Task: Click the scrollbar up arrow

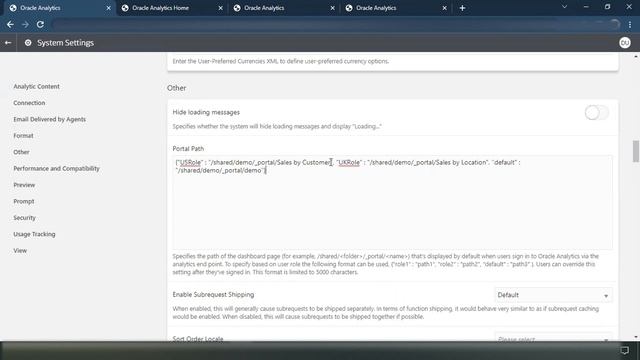Action: 636,56
